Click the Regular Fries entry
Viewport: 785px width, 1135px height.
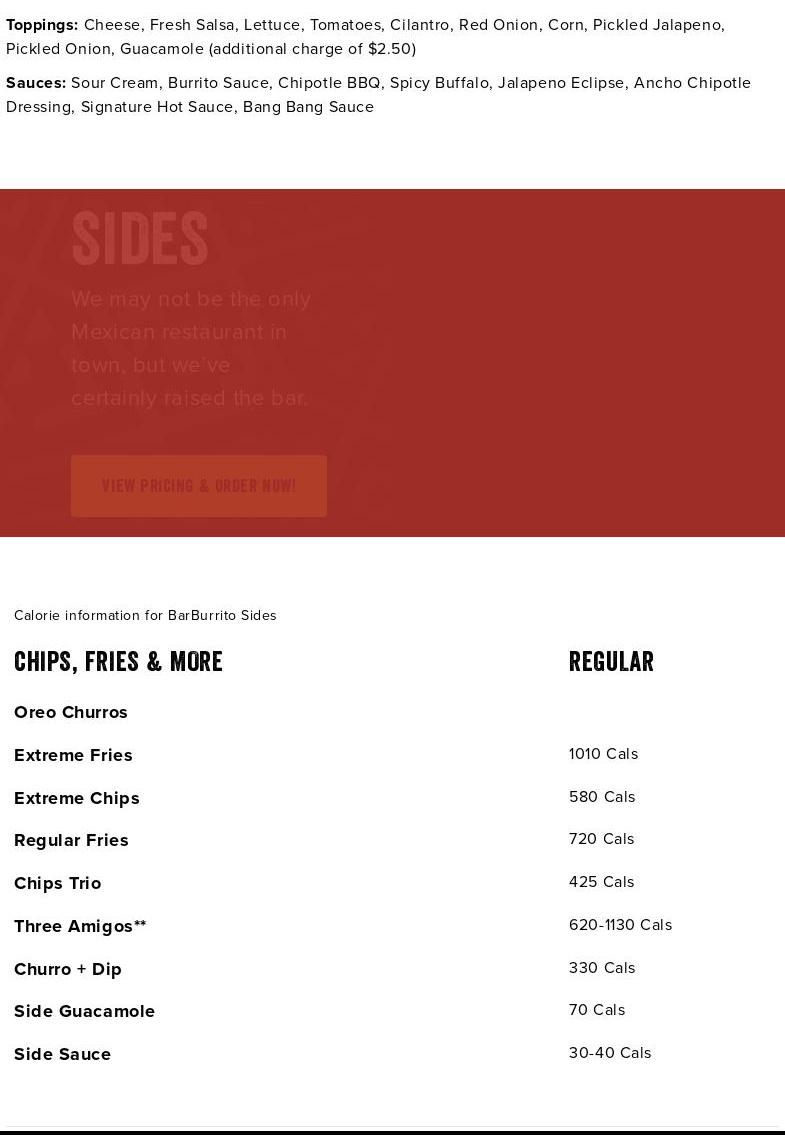coord(71,840)
